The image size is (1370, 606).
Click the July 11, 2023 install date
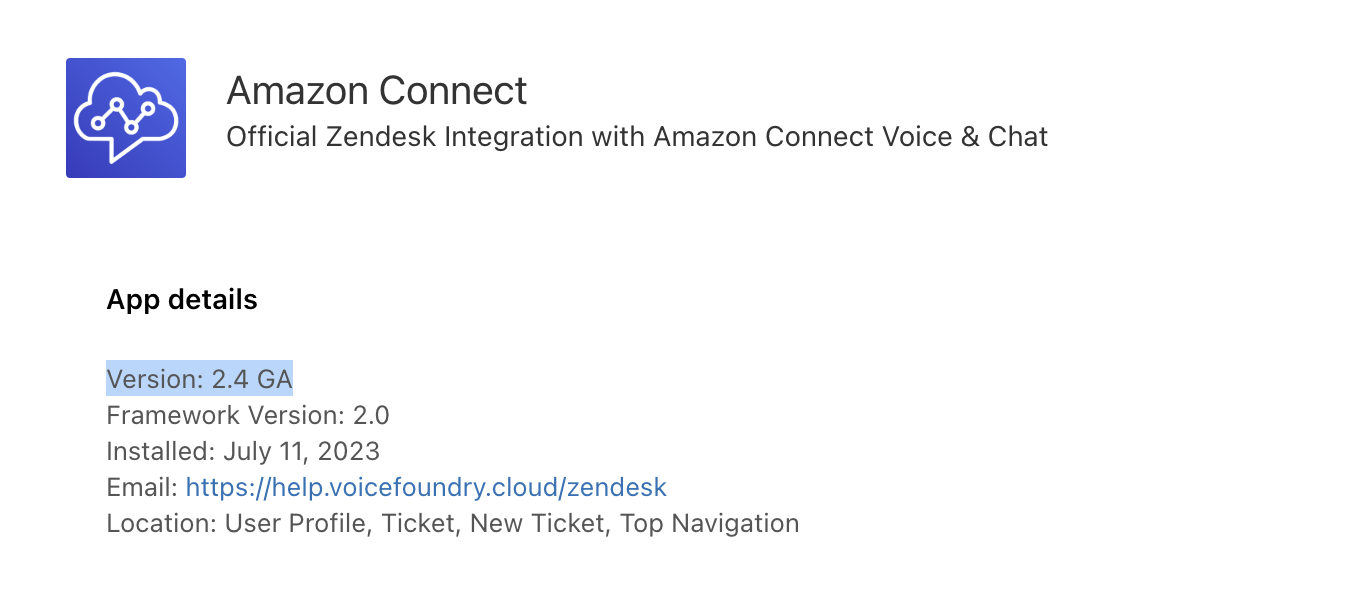pos(301,451)
